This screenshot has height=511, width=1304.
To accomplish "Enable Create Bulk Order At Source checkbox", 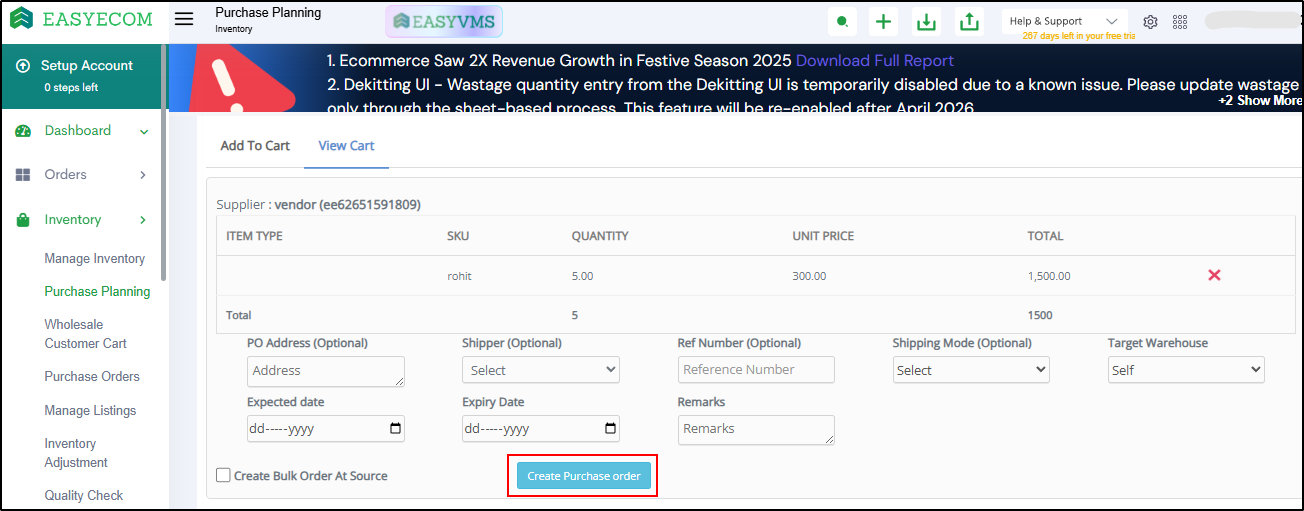I will pyautogui.click(x=223, y=476).
